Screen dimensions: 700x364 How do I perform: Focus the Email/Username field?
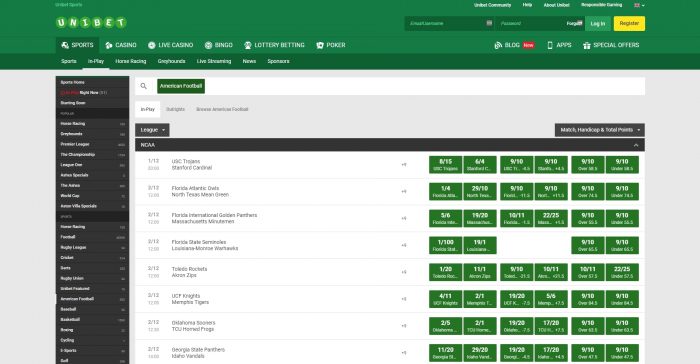coord(449,24)
